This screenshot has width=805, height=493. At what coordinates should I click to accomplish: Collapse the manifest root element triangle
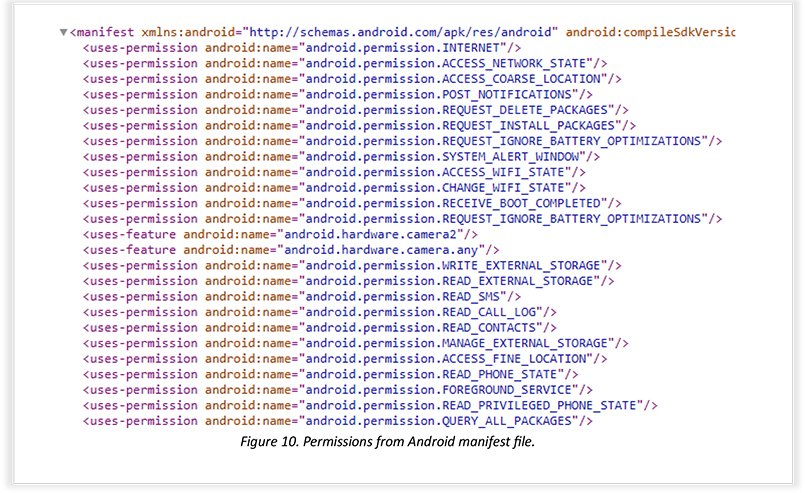(x=63, y=33)
